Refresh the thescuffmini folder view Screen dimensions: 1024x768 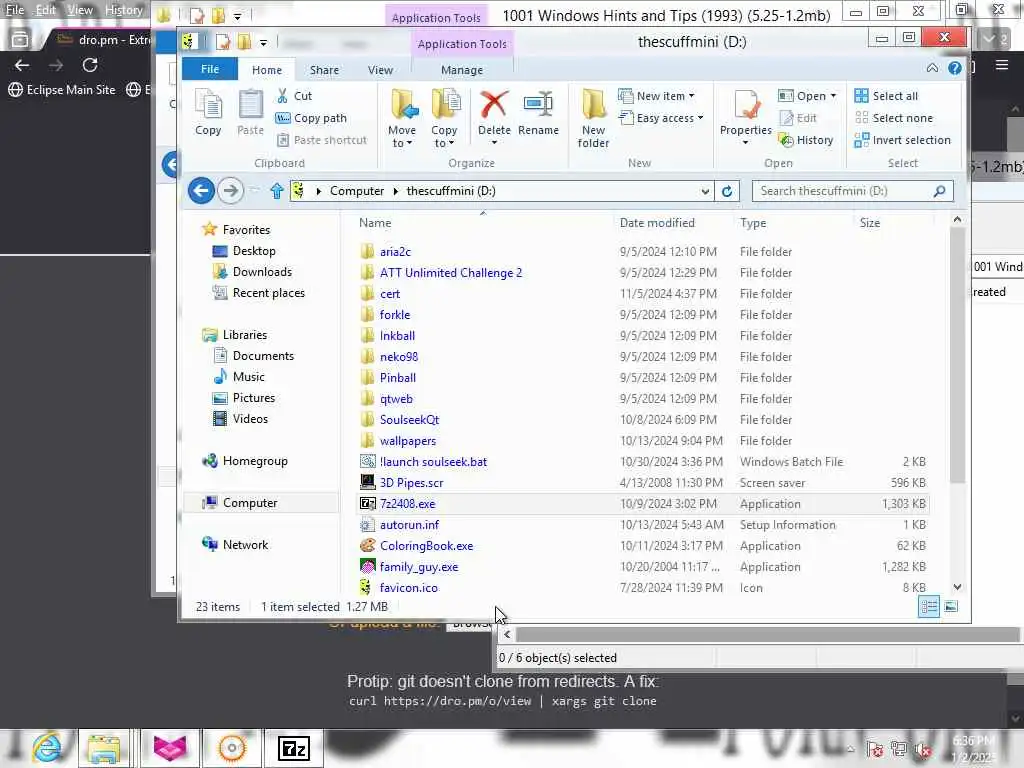pyautogui.click(x=727, y=191)
